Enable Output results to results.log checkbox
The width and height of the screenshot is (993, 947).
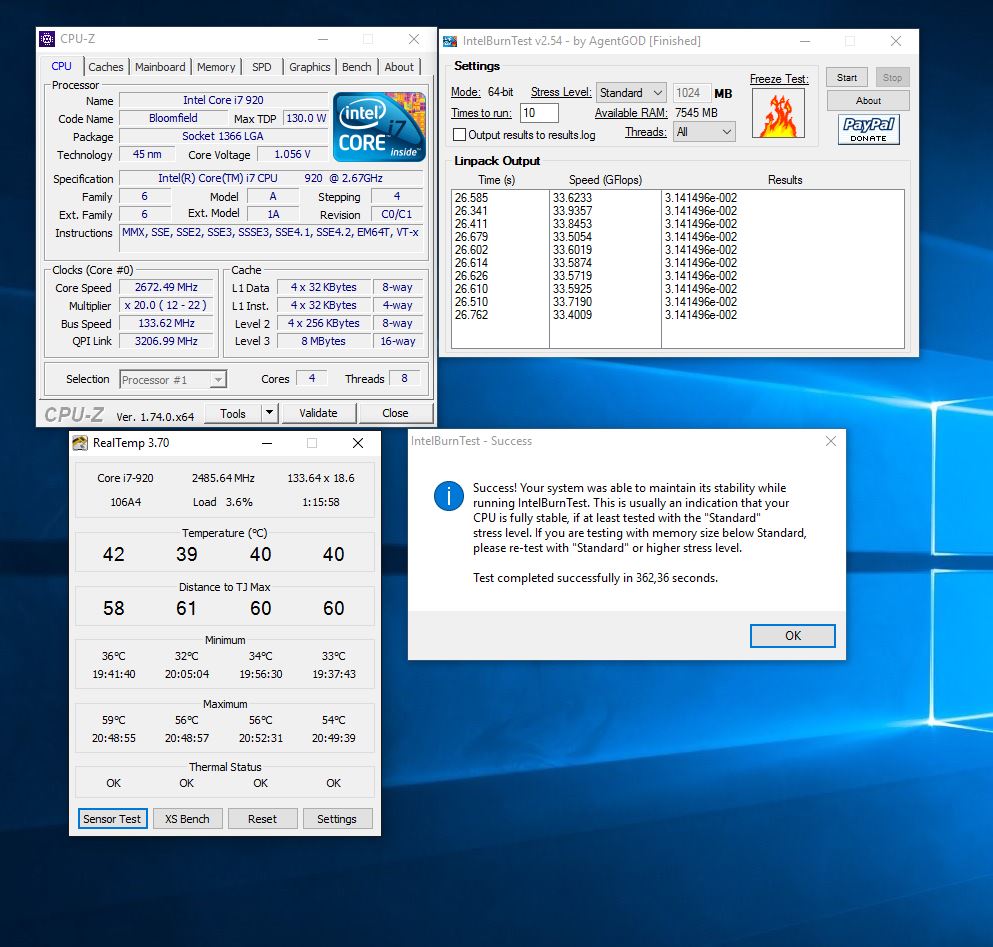[x=460, y=135]
